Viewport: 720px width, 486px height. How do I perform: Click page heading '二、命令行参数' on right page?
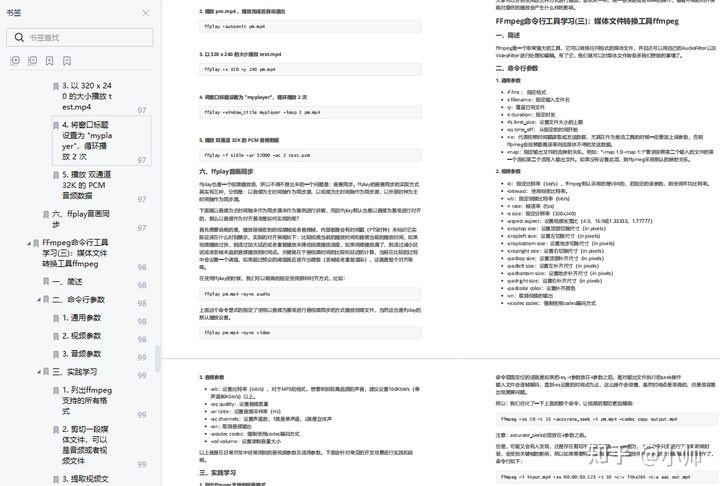pyautogui.click(x=517, y=68)
